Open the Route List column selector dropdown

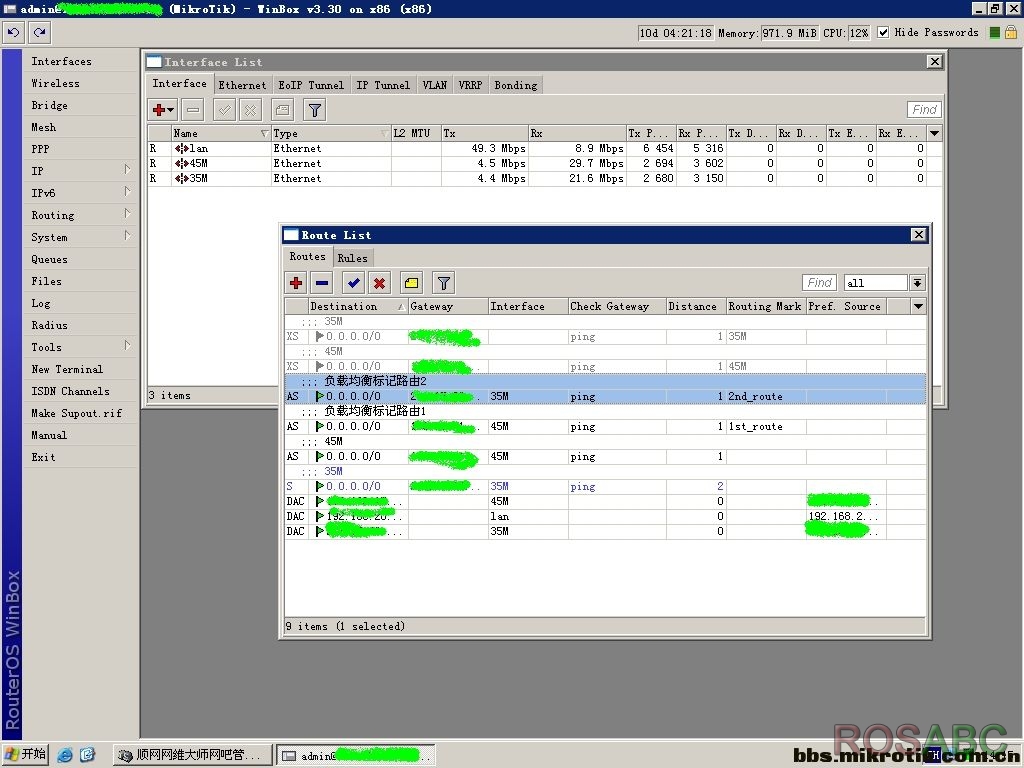pos(918,306)
